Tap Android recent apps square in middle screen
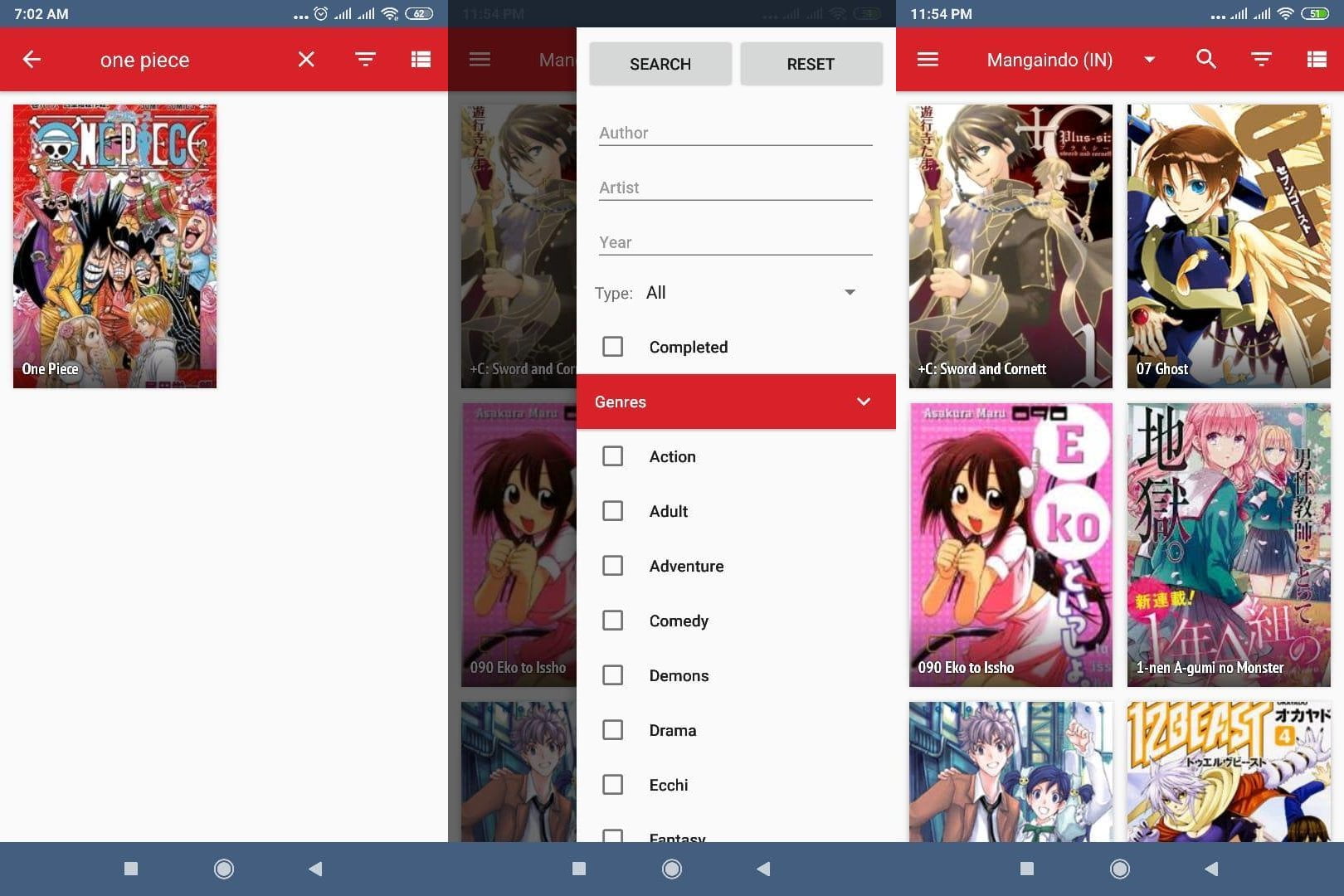 (579, 869)
